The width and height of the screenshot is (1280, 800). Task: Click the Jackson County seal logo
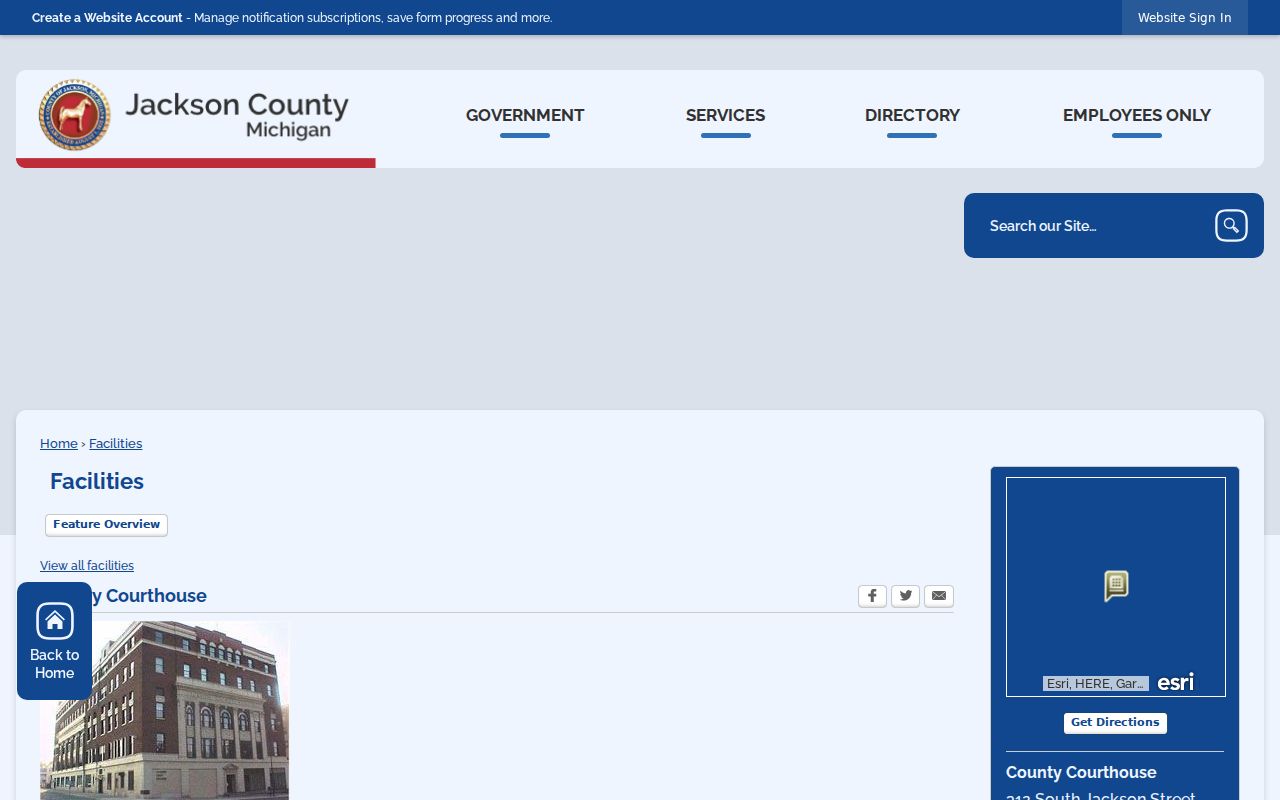[74, 115]
